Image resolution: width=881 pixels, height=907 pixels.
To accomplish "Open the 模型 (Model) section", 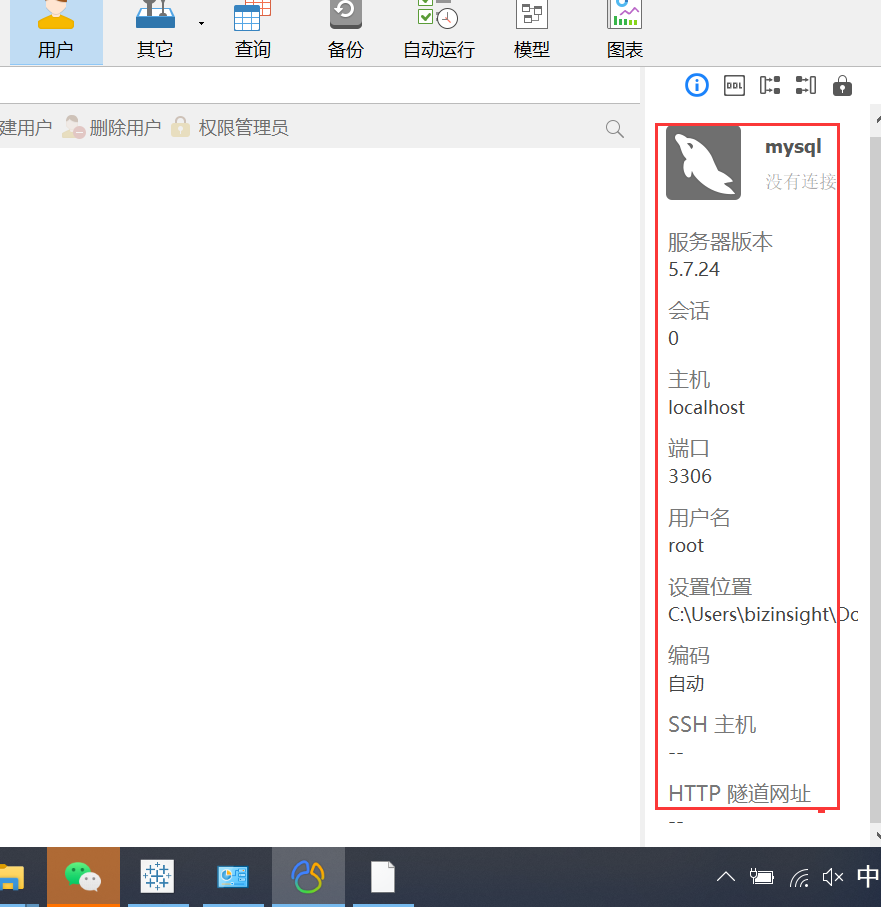I will coord(532,31).
